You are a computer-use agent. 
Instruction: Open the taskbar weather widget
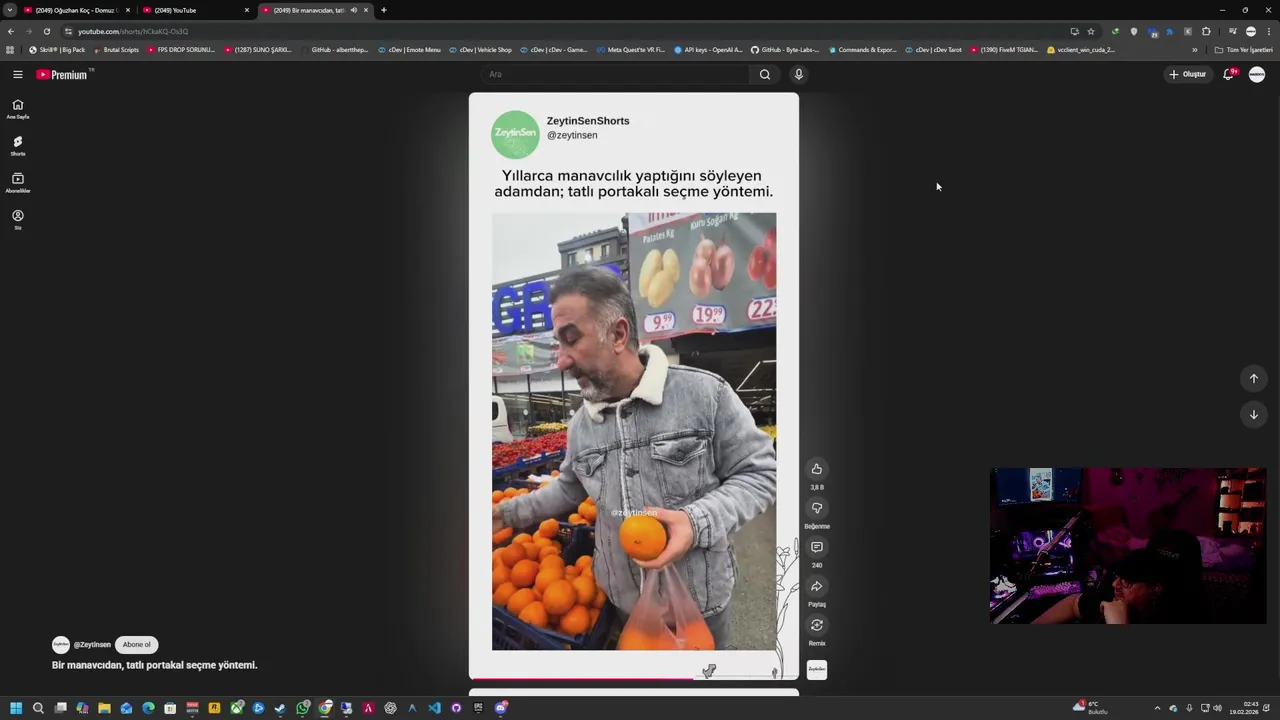tap(1090, 708)
